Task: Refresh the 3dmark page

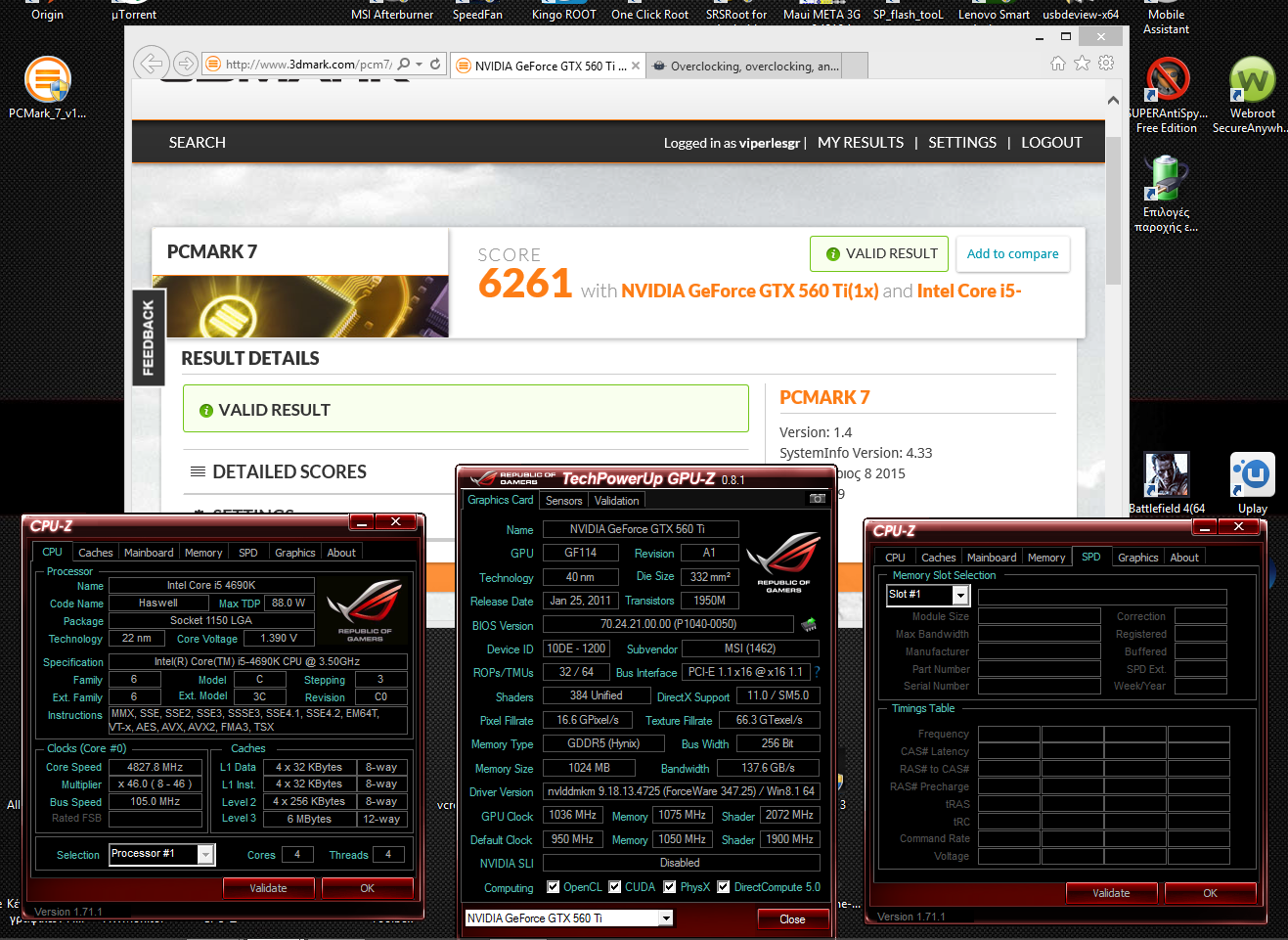Action: pyautogui.click(x=435, y=65)
